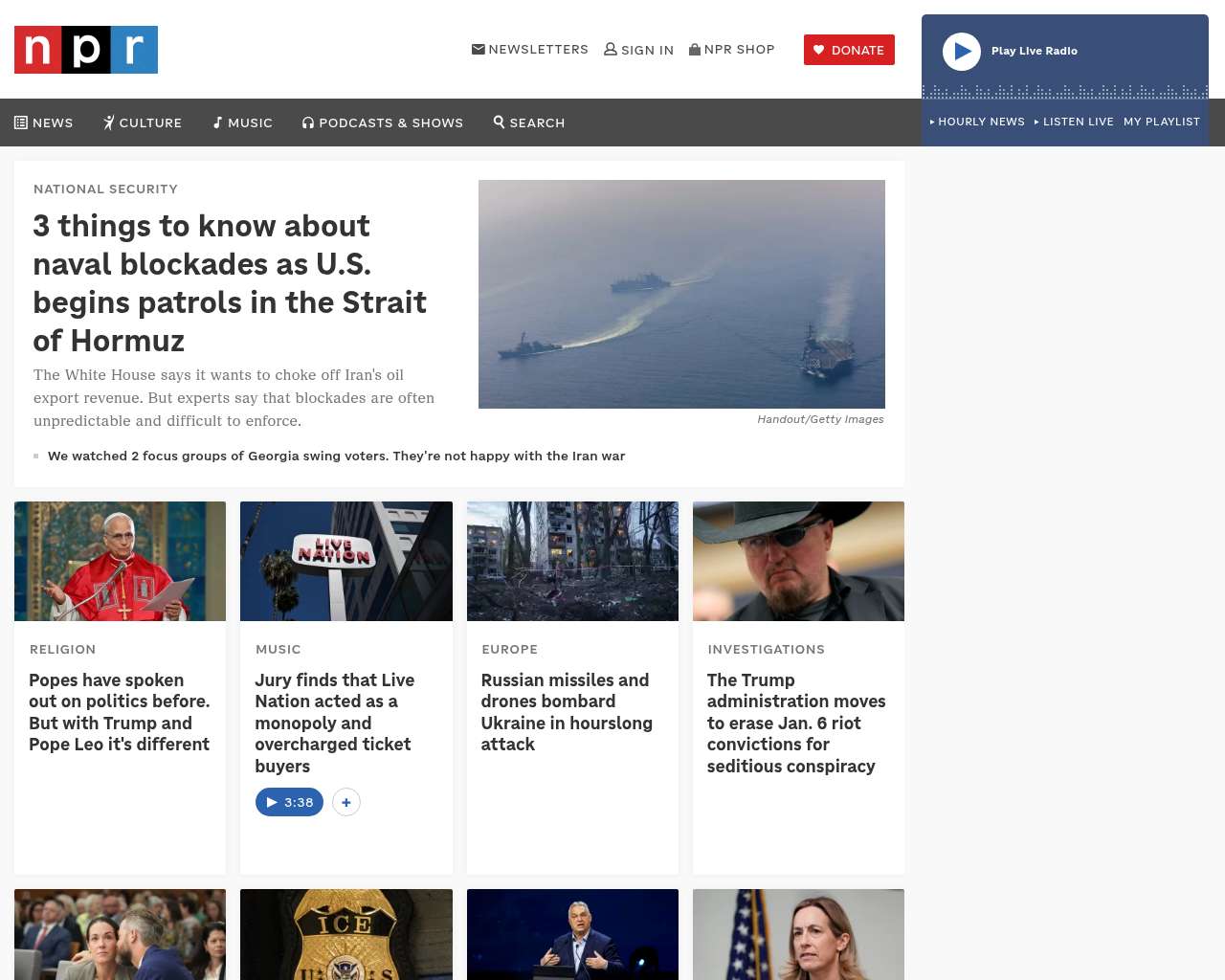Image resolution: width=1225 pixels, height=980 pixels.
Task: Expand Podcasts & Shows menu
Action: [383, 122]
